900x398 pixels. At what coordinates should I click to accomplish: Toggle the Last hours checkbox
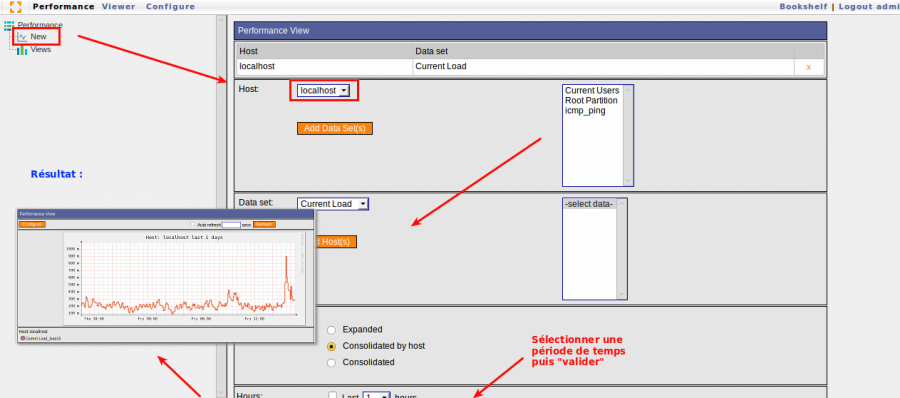(332, 396)
